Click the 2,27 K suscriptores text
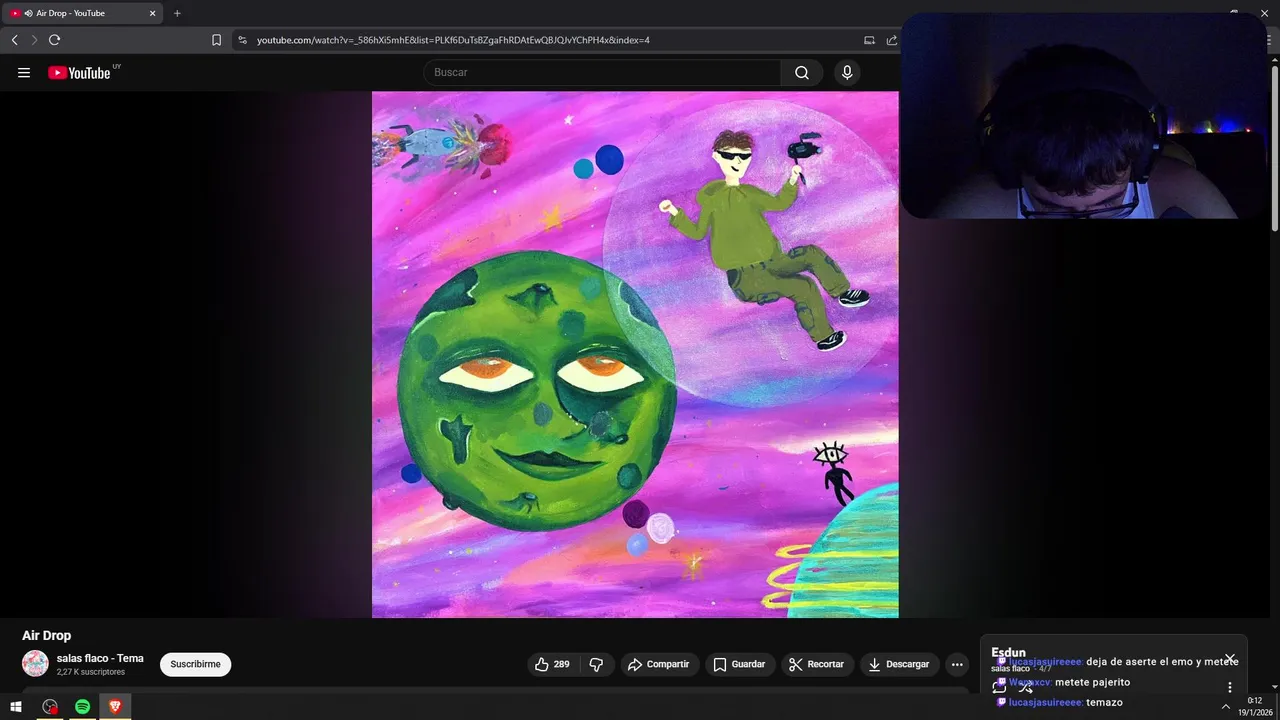 point(91,672)
